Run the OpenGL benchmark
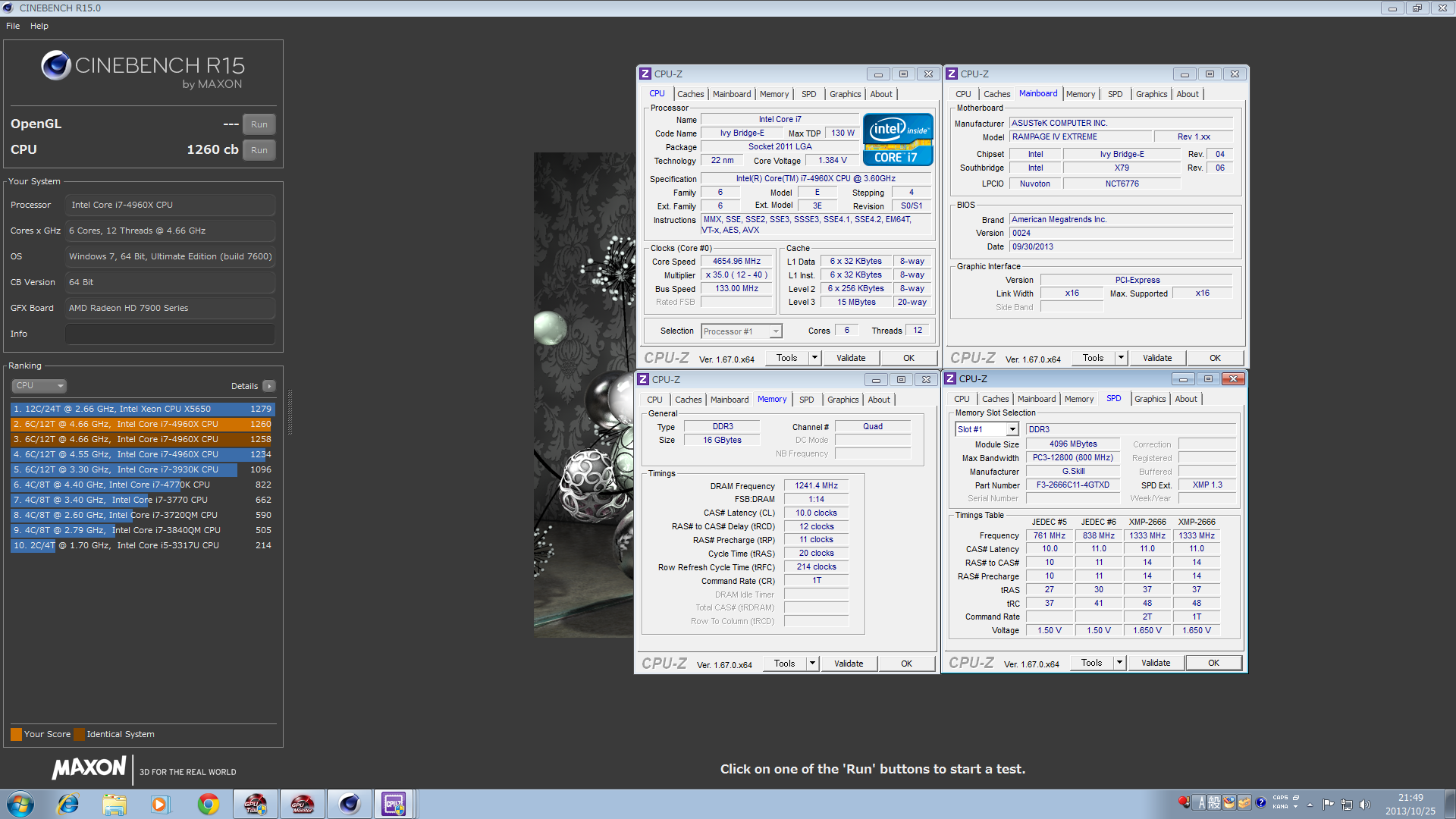The width and height of the screenshot is (1456, 819). click(259, 124)
